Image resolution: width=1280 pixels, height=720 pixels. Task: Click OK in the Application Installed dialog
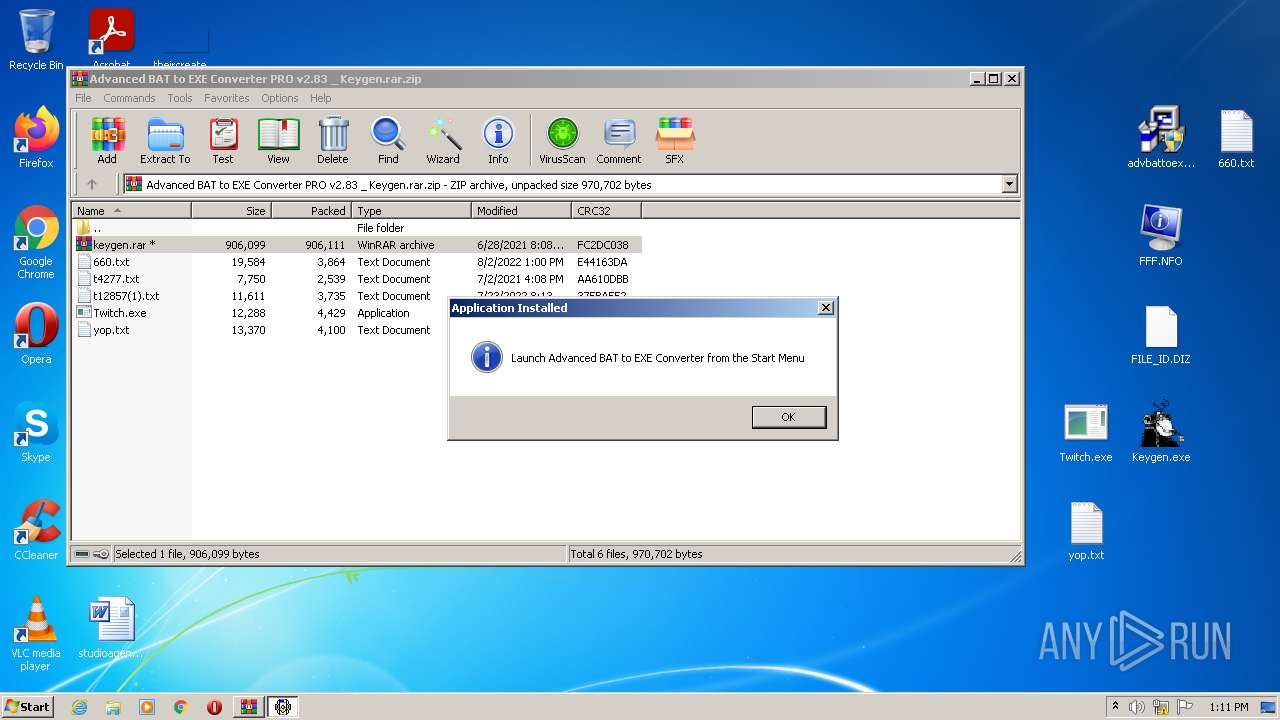pyautogui.click(x=789, y=417)
